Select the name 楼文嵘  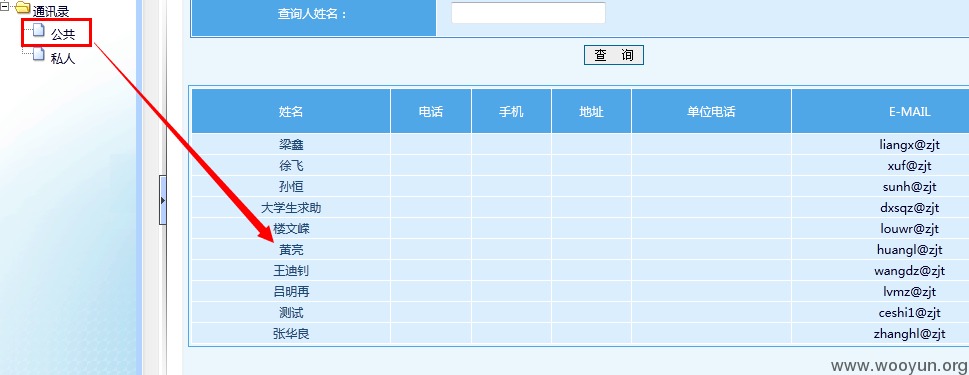(291, 229)
